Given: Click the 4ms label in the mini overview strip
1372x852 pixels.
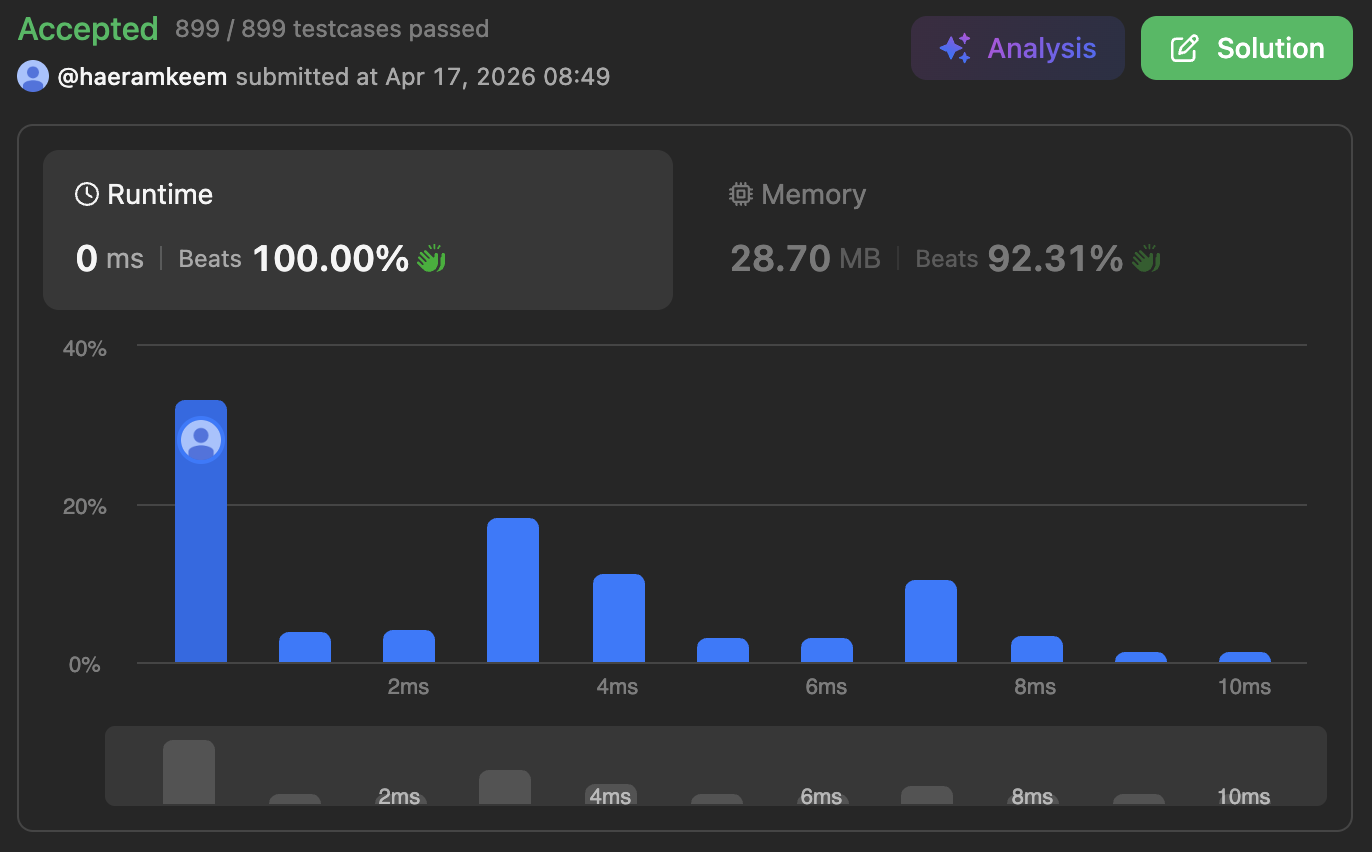Looking at the screenshot, I should click(610, 796).
